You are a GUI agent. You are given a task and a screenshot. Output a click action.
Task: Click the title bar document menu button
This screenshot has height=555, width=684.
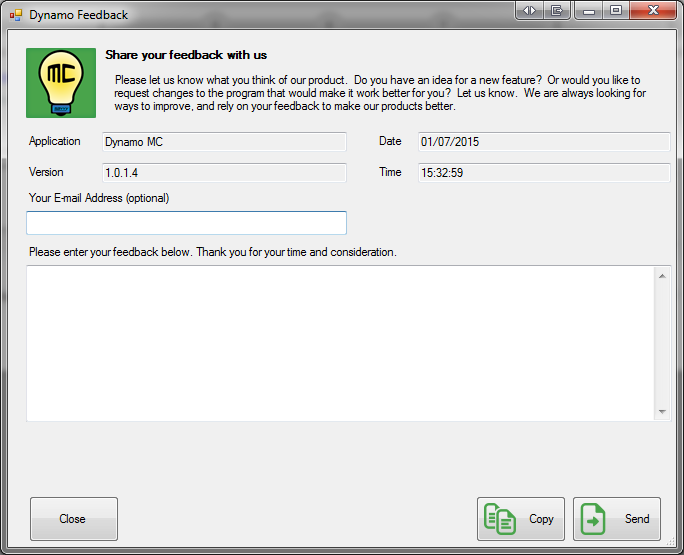(557, 10)
